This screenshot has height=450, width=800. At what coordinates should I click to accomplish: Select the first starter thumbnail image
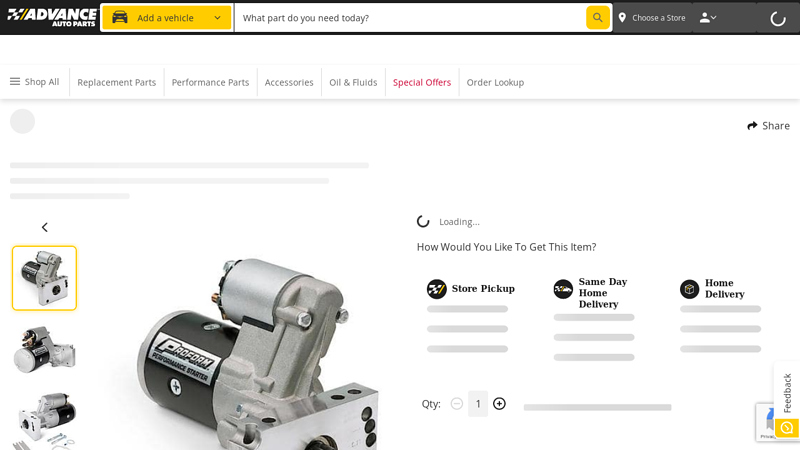point(44,278)
